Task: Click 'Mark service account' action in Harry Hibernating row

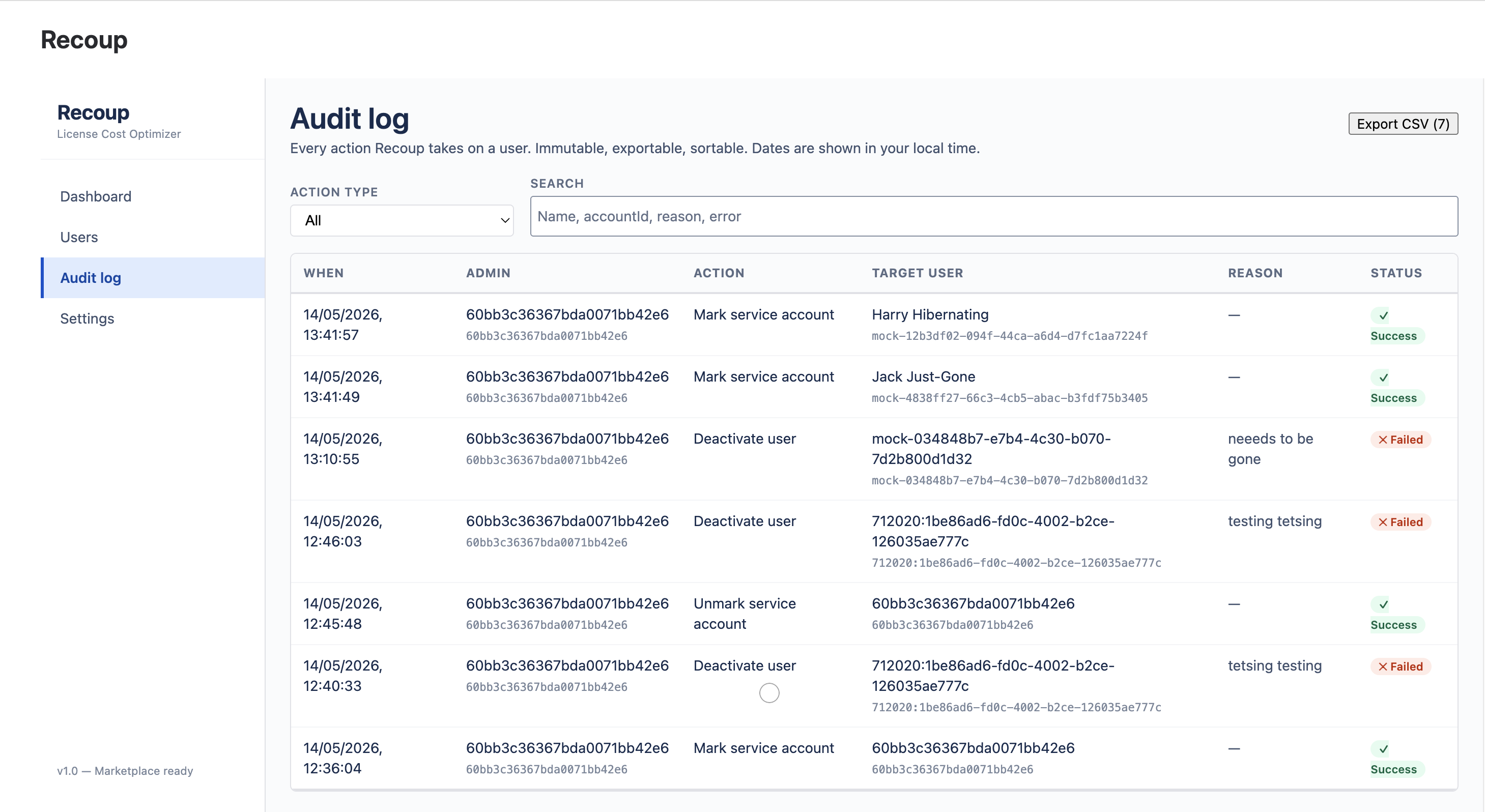Action: click(x=763, y=314)
